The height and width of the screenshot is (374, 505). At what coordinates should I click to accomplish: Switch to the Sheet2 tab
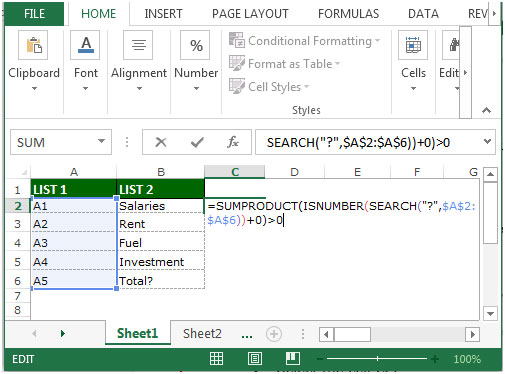[202, 333]
